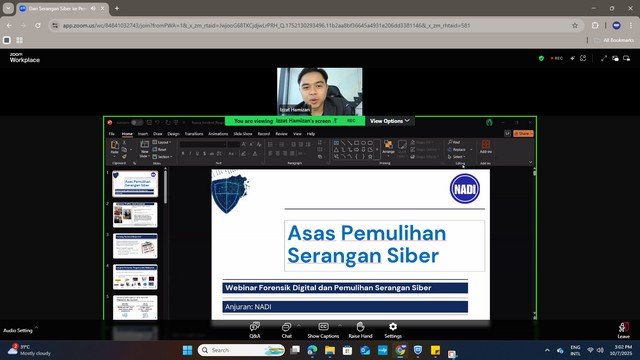Select the Dari Serangan Siber browser tab
The height and width of the screenshot is (360, 640).
click(62, 8)
